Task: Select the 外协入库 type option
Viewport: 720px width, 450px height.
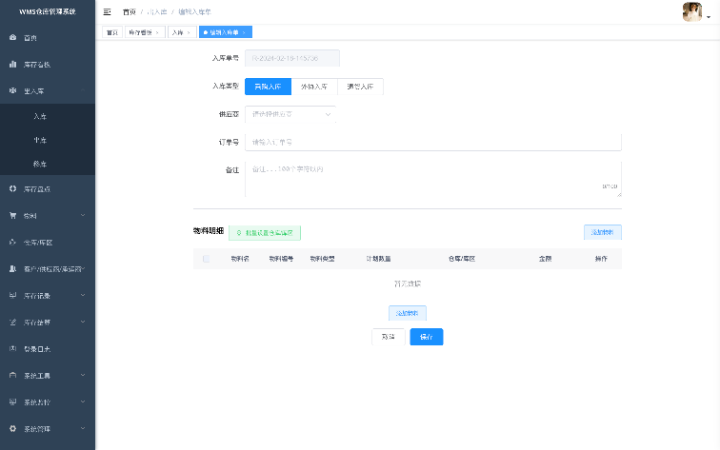Action: (x=314, y=86)
